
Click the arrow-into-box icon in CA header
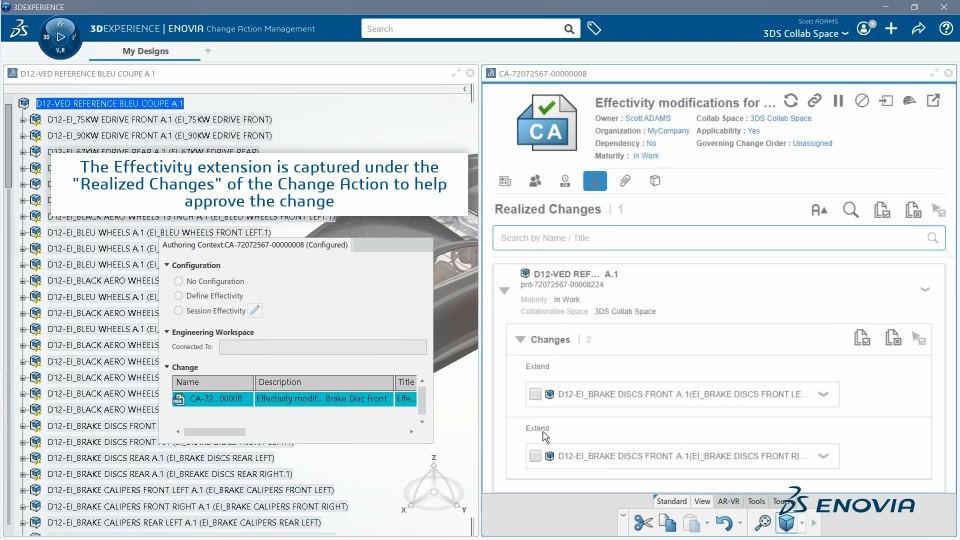coord(885,100)
